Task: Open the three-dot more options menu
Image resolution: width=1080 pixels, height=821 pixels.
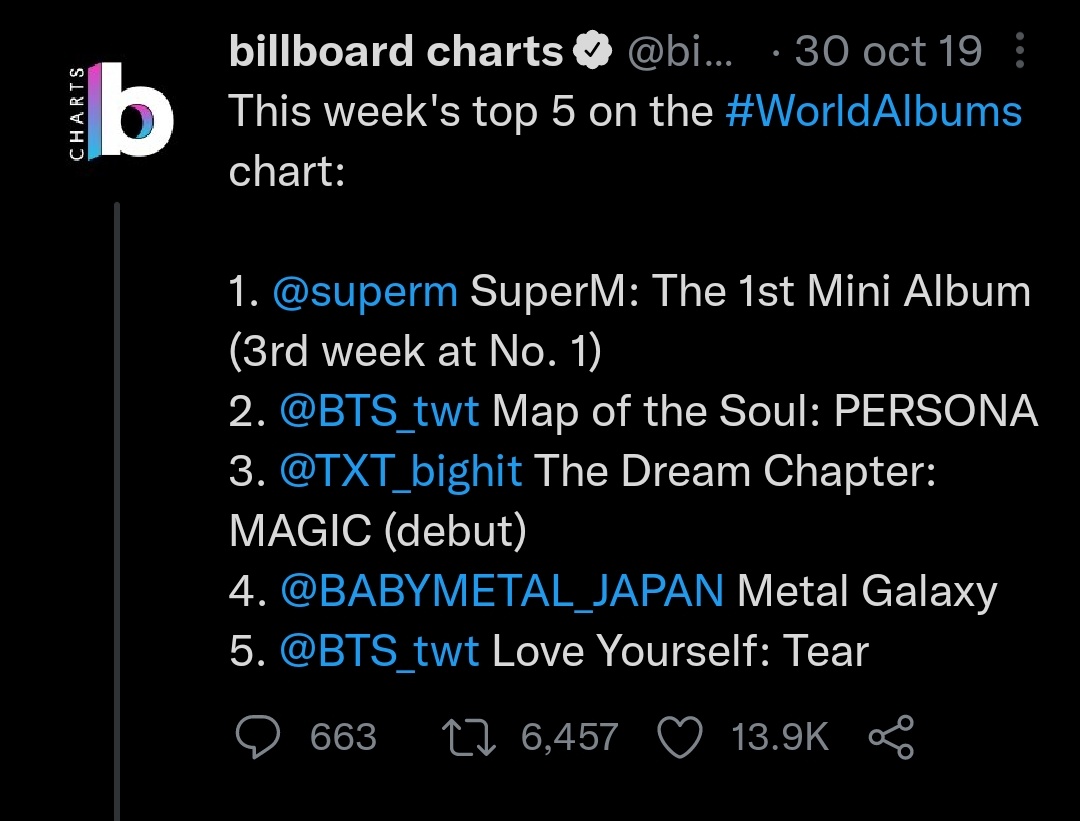Action: tap(1020, 50)
